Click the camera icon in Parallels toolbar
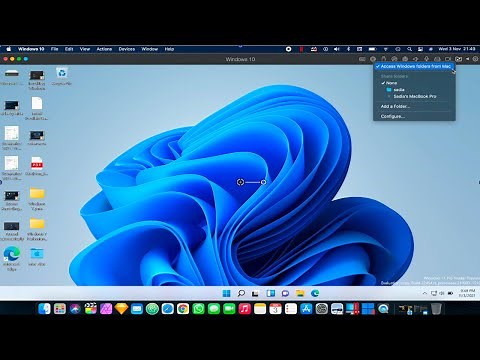The width and height of the screenshot is (480, 360). pos(448,59)
